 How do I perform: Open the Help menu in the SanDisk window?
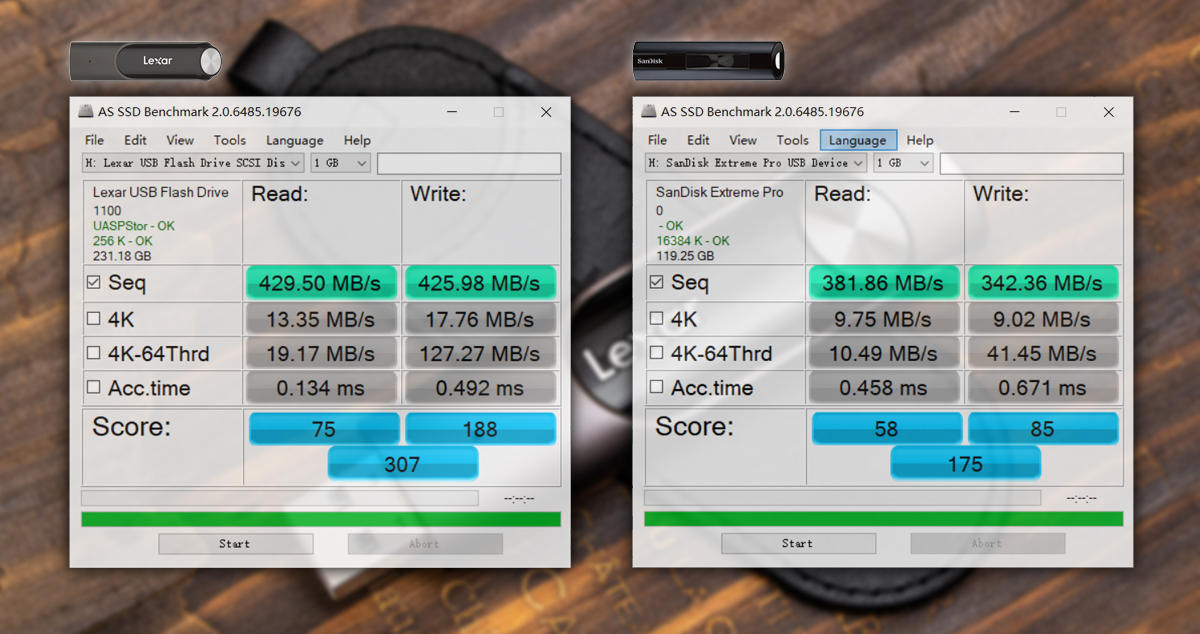click(x=919, y=140)
